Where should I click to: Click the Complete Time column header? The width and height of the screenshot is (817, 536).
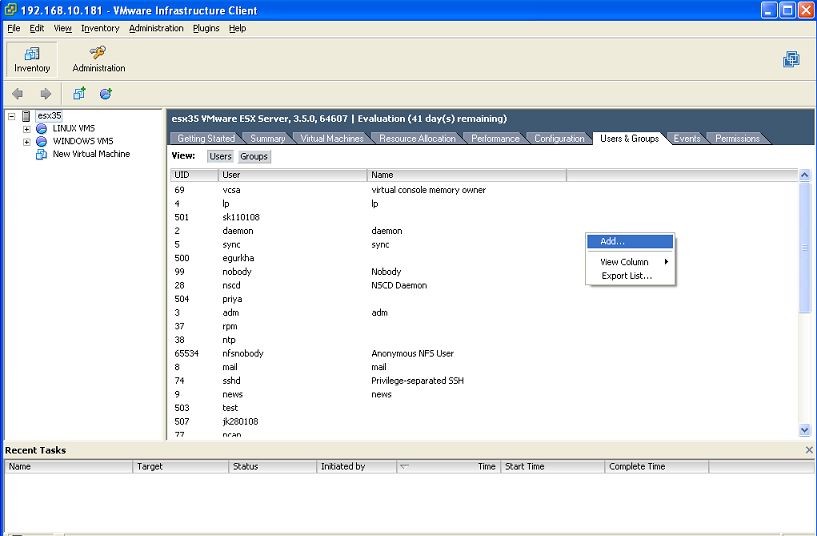pyautogui.click(x=657, y=467)
